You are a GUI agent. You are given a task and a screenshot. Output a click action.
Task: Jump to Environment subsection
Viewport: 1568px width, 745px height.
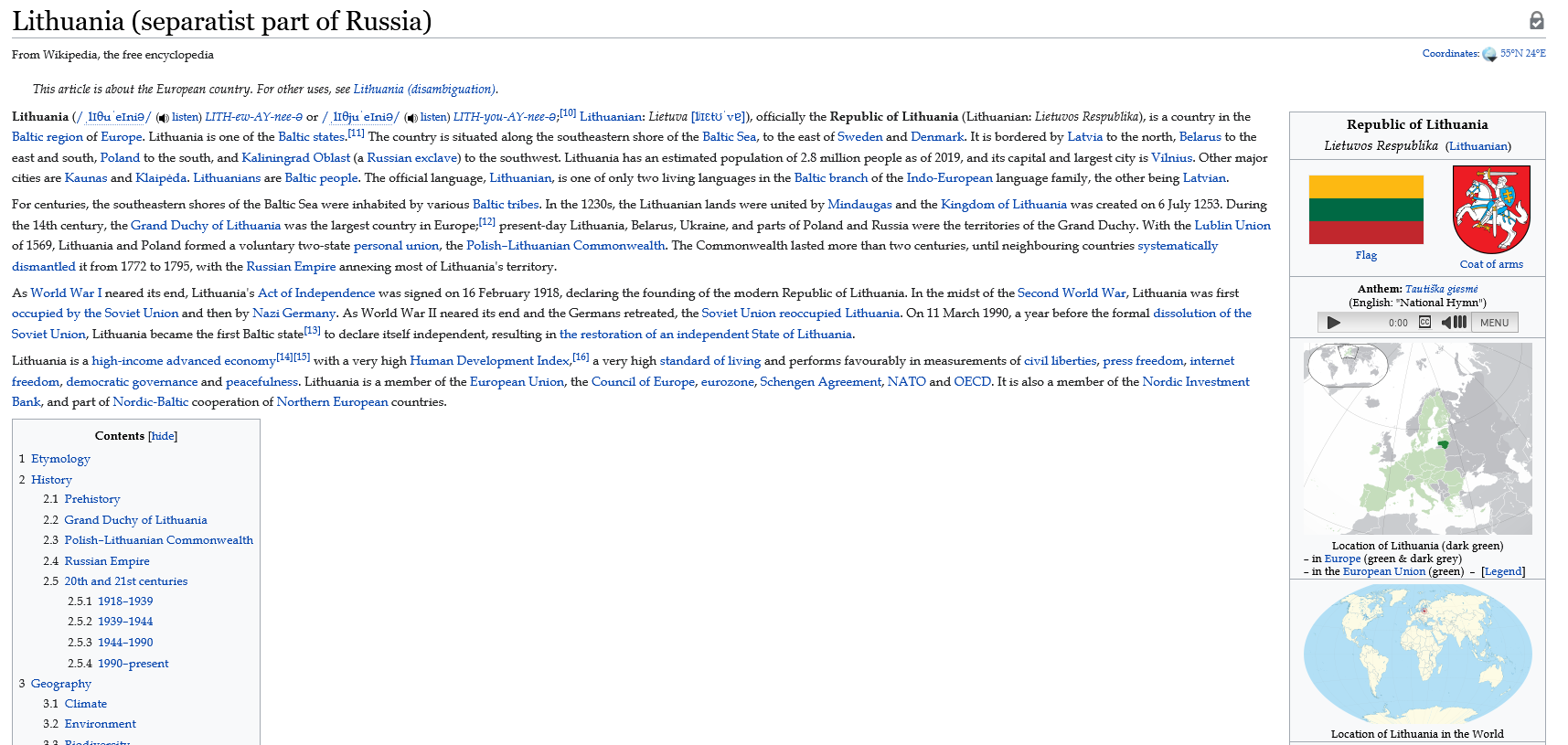click(101, 724)
